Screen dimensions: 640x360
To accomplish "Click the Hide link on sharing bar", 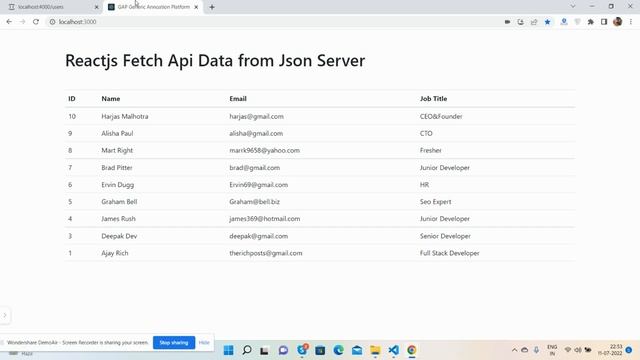I will 204,342.
